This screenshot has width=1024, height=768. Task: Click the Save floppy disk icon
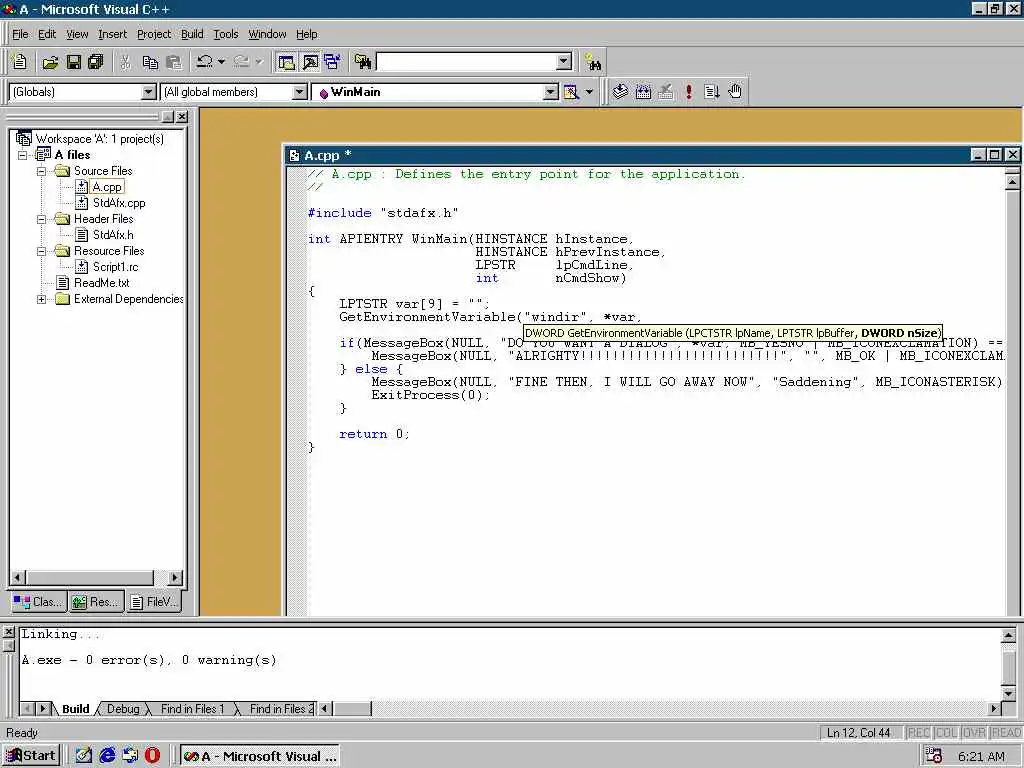(73, 62)
